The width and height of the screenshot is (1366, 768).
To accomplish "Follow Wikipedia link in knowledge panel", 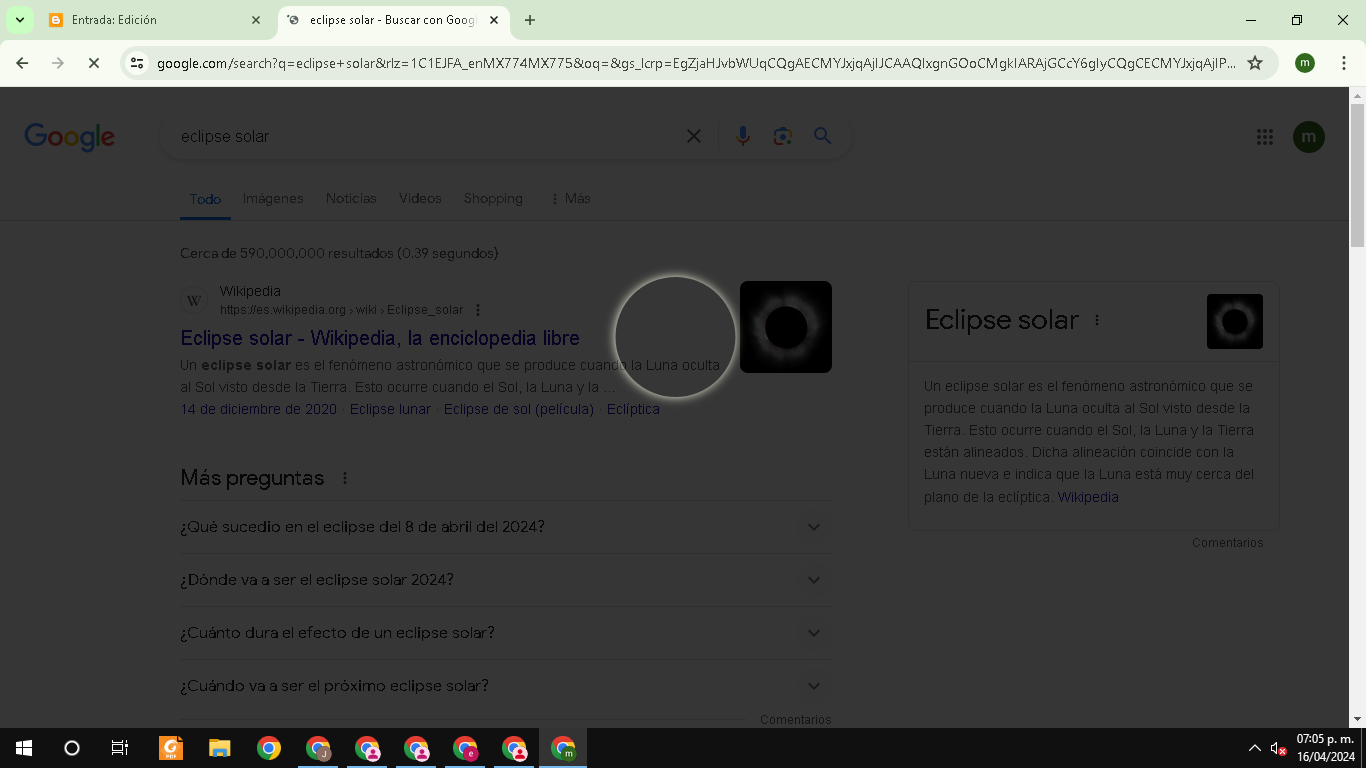I will [1088, 497].
